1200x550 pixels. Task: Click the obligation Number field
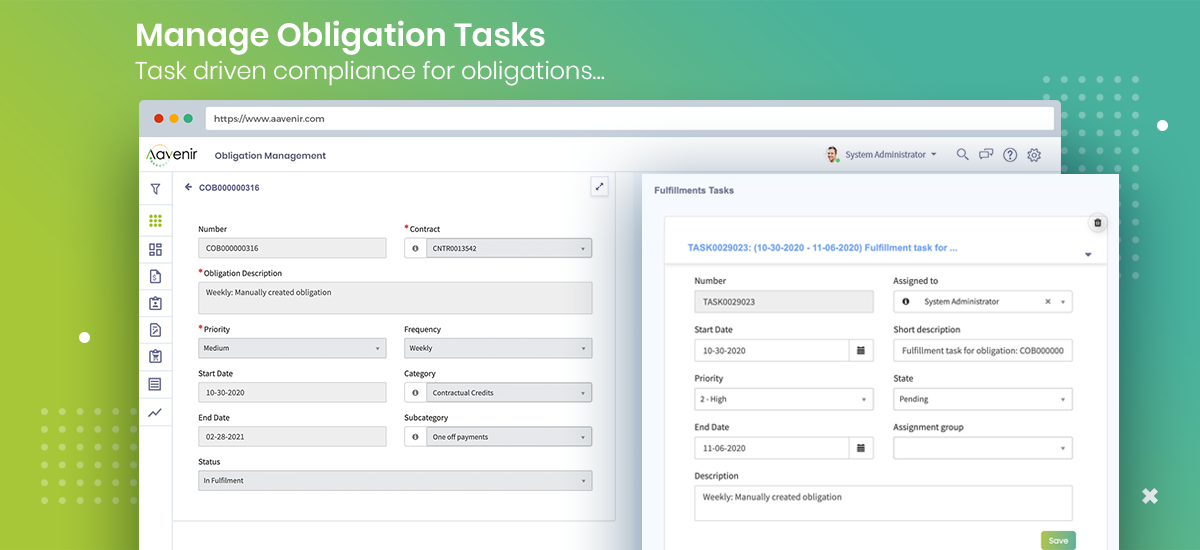coord(292,248)
